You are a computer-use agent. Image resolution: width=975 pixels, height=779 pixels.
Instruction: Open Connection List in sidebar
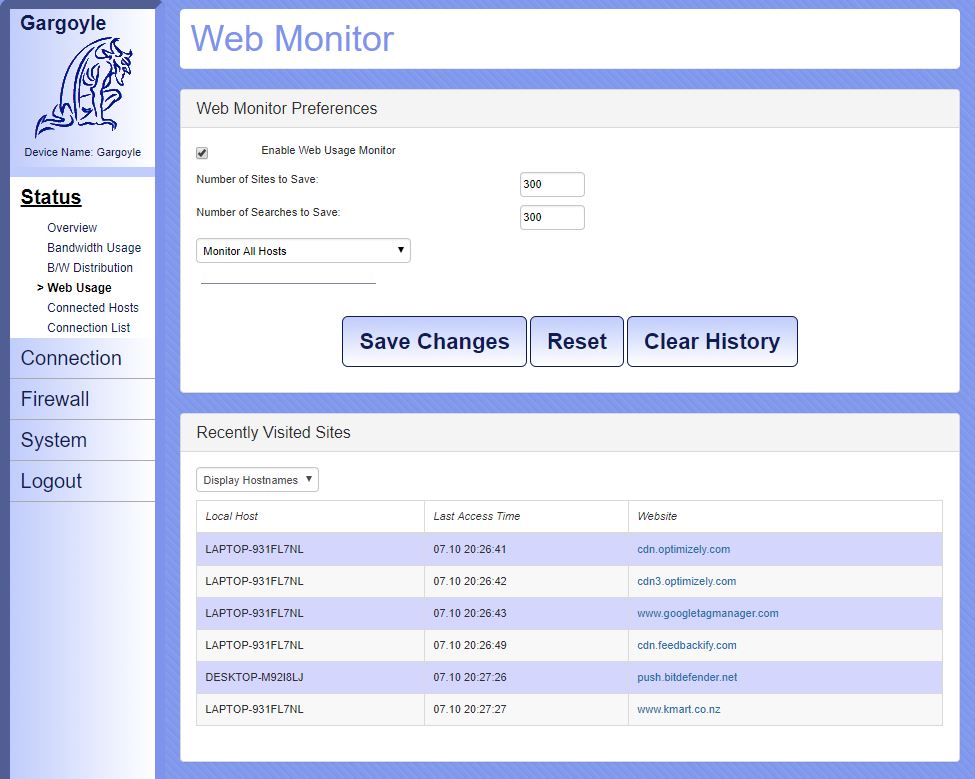tap(89, 328)
